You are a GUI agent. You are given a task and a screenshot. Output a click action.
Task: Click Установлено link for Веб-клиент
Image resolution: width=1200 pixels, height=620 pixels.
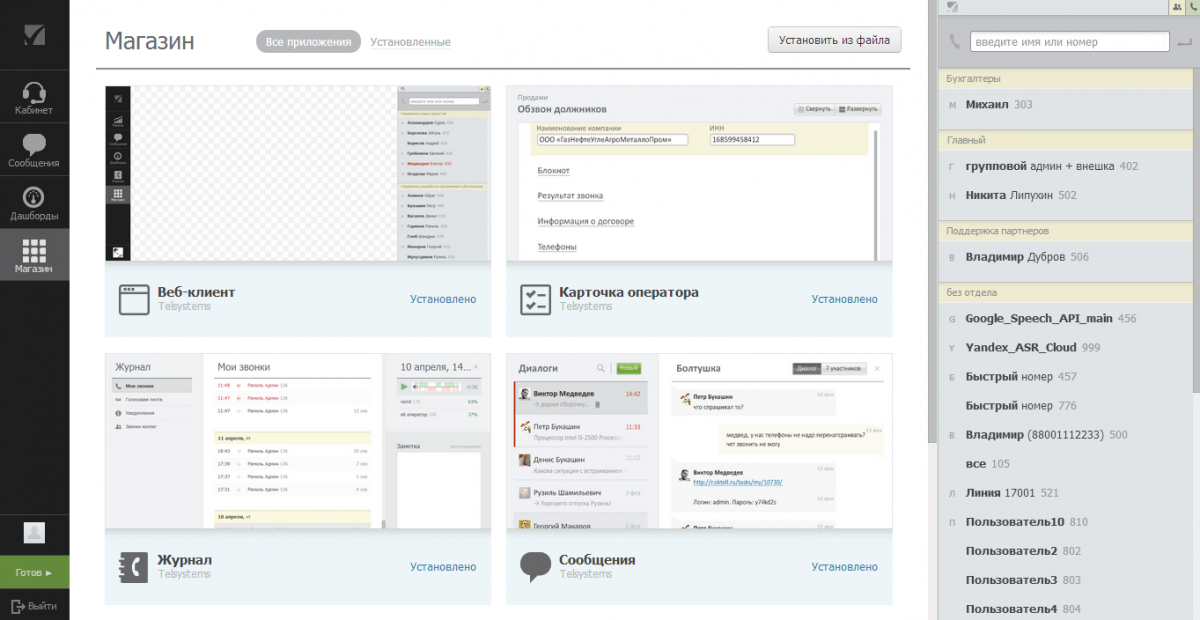(443, 299)
